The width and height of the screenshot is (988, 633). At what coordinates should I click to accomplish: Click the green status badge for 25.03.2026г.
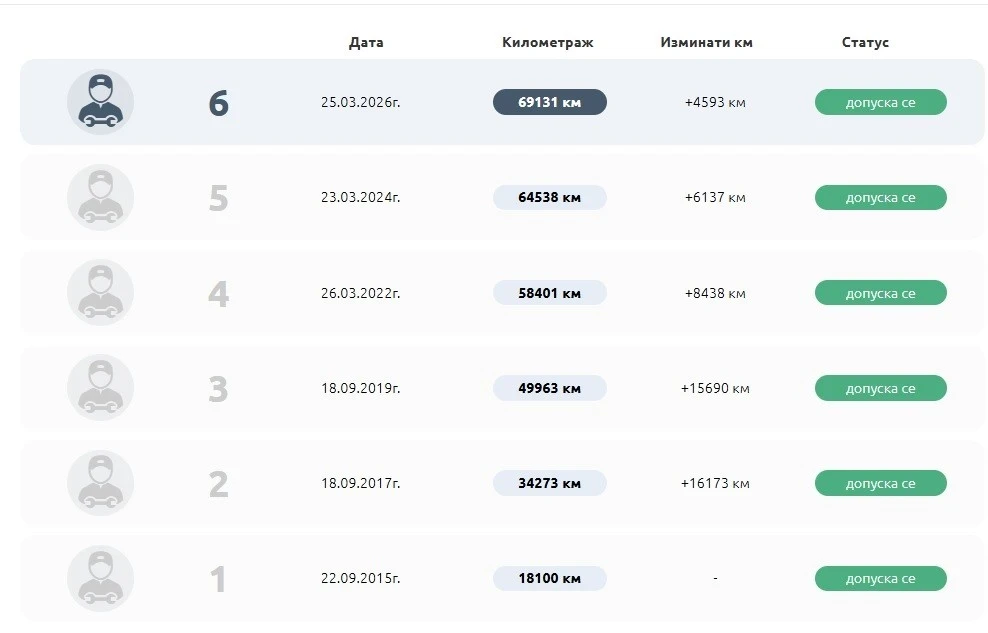(880, 102)
